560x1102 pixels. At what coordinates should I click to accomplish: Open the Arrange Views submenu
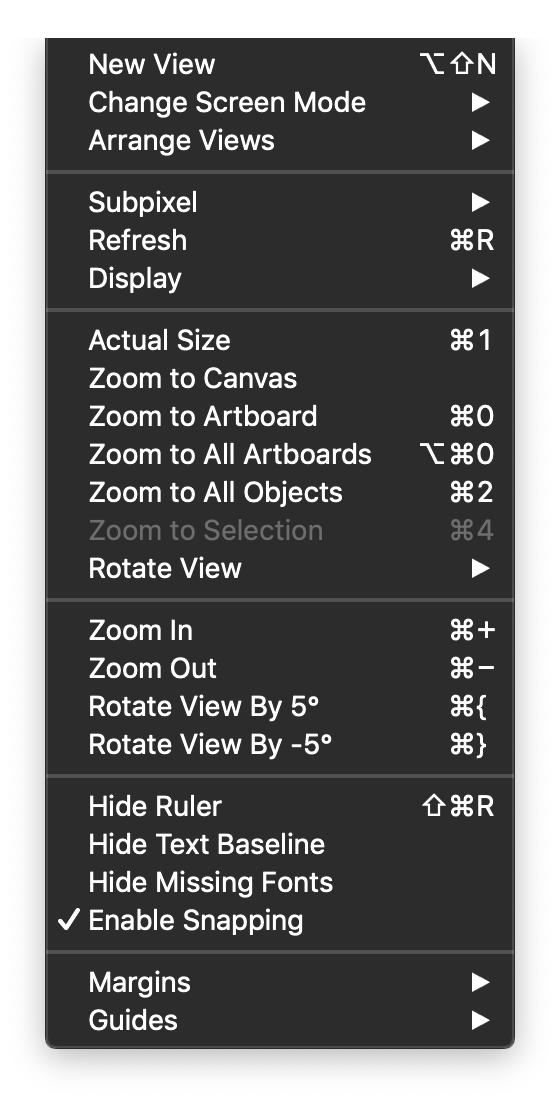[280, 141]
